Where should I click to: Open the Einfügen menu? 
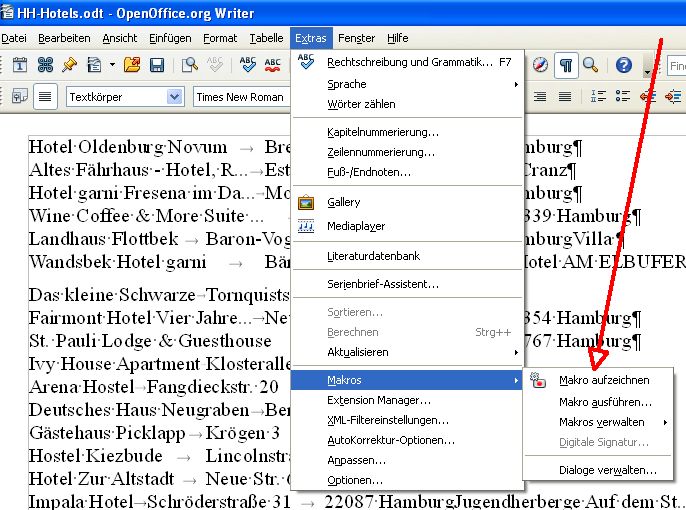pyautogui.click(x=170, y=38)
